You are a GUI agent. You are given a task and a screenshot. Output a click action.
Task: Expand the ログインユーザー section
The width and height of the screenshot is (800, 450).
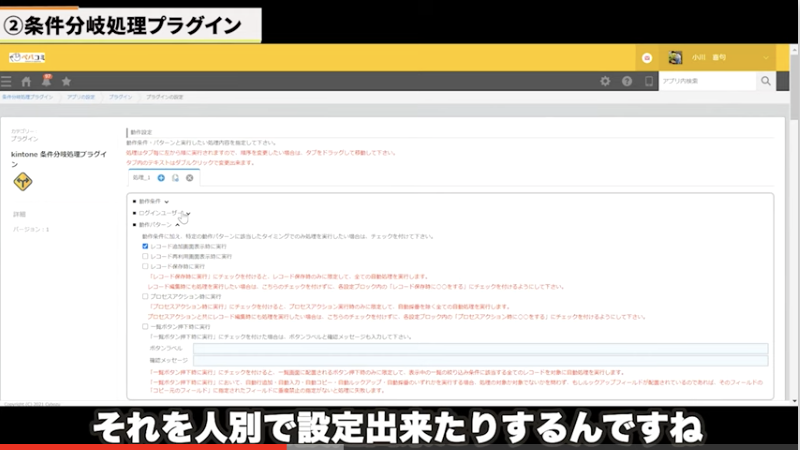pyautogui.click(x=186, y=213)
